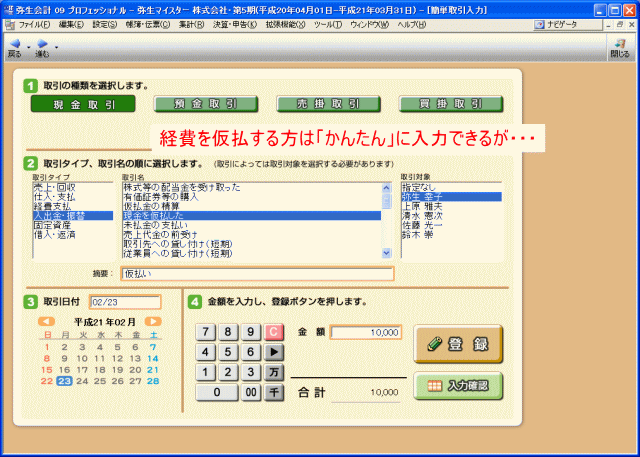
Task: Select 経費支払 in 取引タイプ list
Action: 73,206
